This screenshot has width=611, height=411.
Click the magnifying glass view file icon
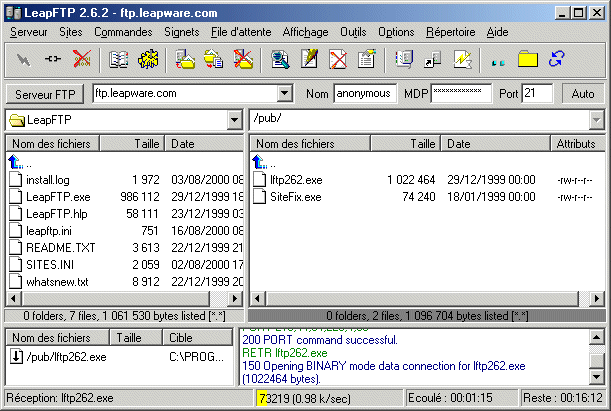(280, 60)
